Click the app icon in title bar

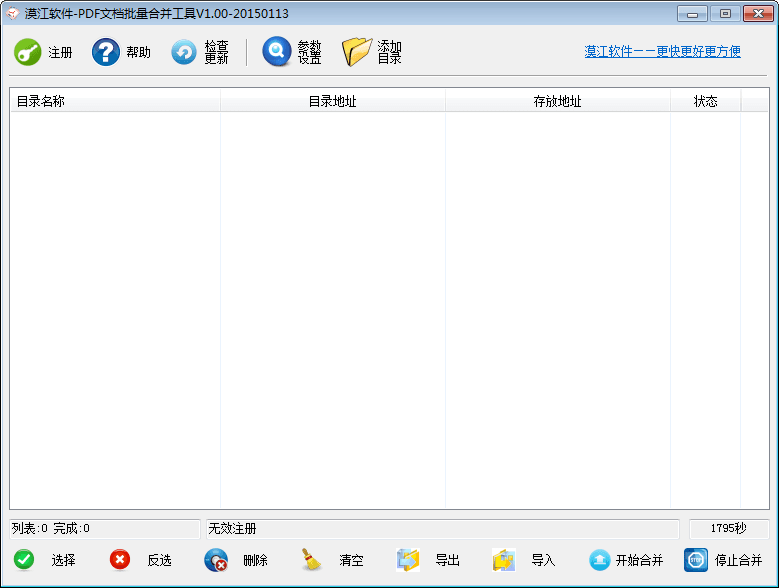[13, 13]
